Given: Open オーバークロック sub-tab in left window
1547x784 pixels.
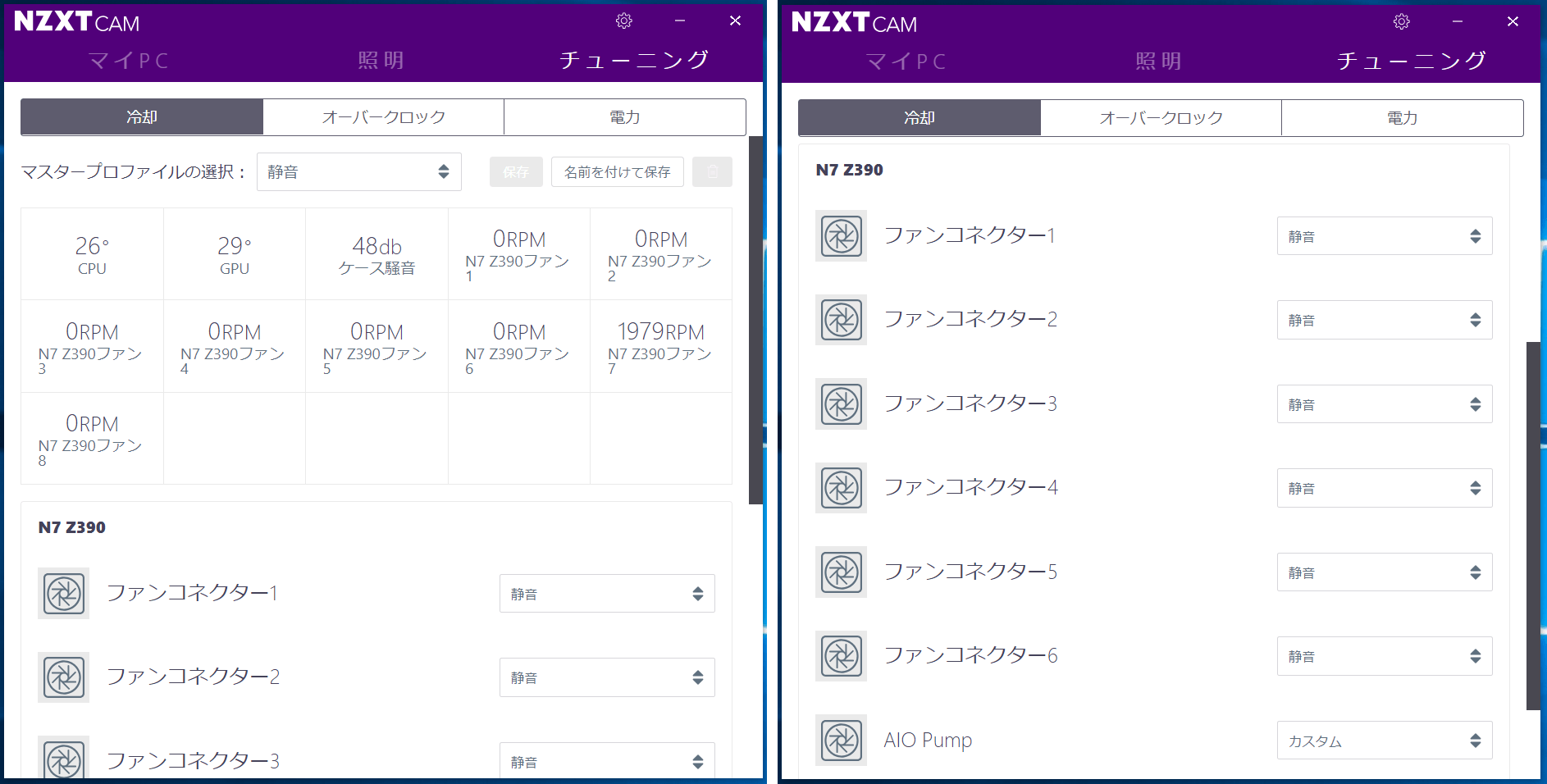Looking at the screenshot, I should point(384,117).
